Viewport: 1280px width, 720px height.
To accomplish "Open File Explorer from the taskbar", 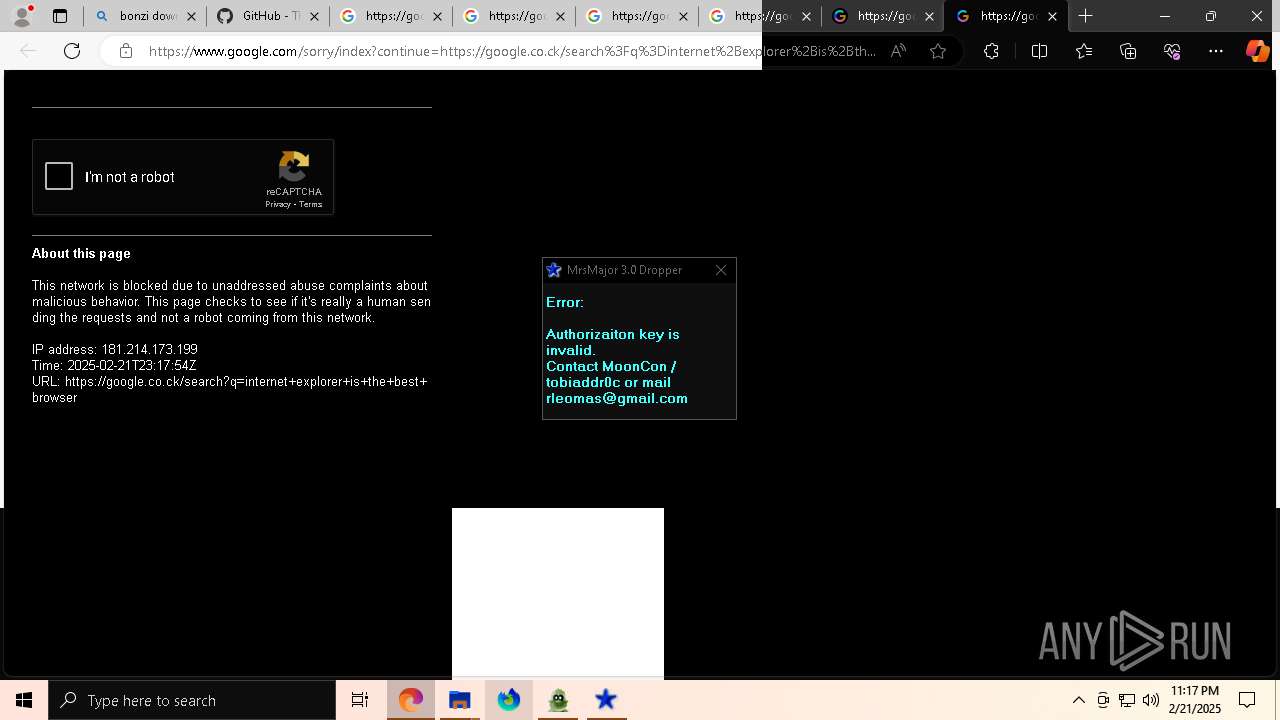I will (x=460, y=700).
